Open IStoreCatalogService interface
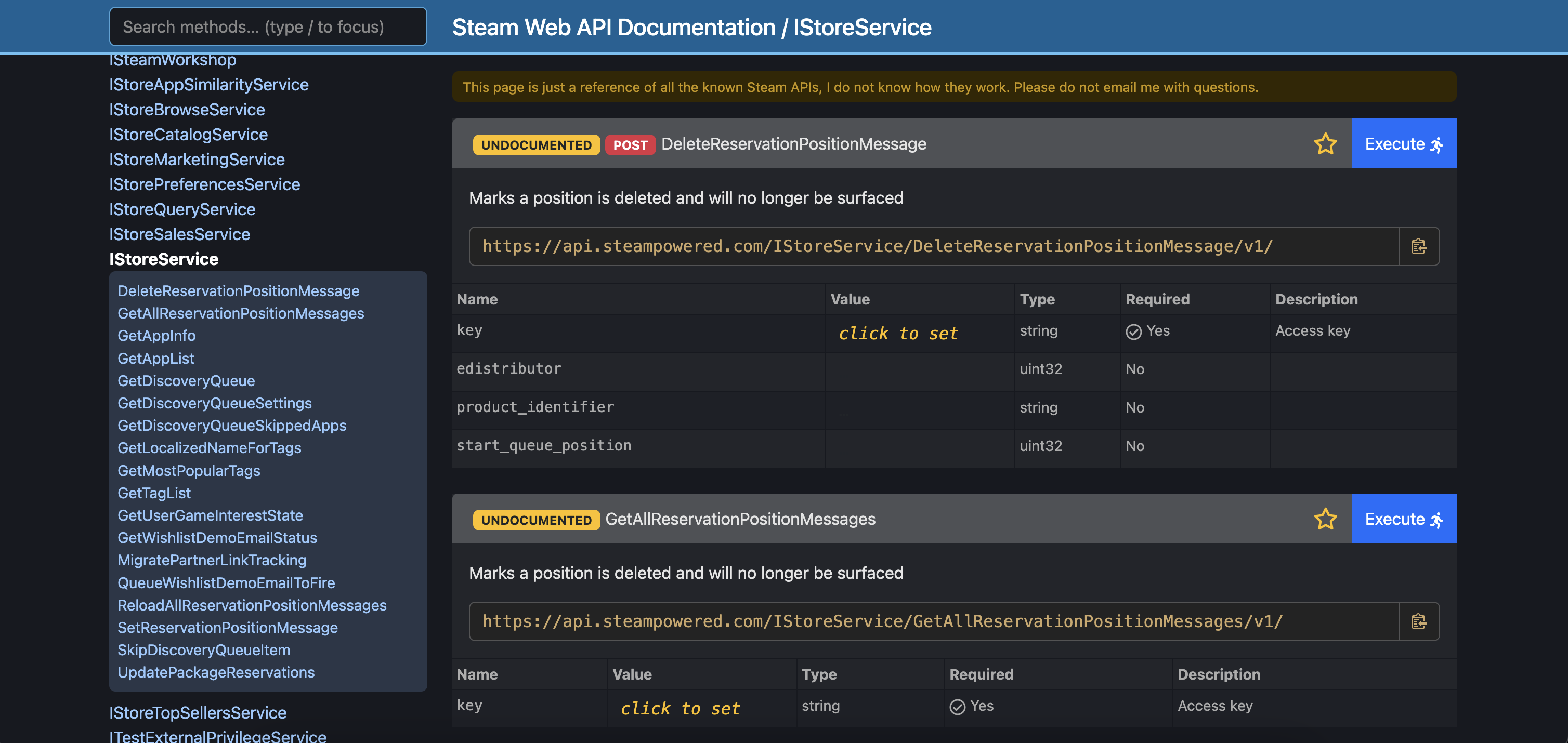 [x=189, y=135]
